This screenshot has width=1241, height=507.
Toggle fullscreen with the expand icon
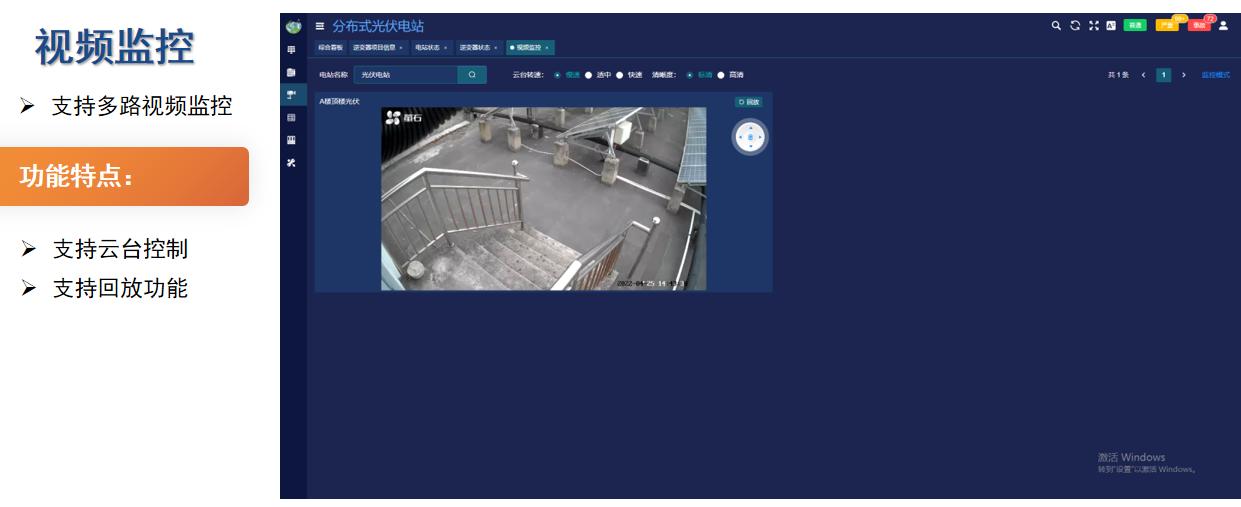tap(1093, 26)
